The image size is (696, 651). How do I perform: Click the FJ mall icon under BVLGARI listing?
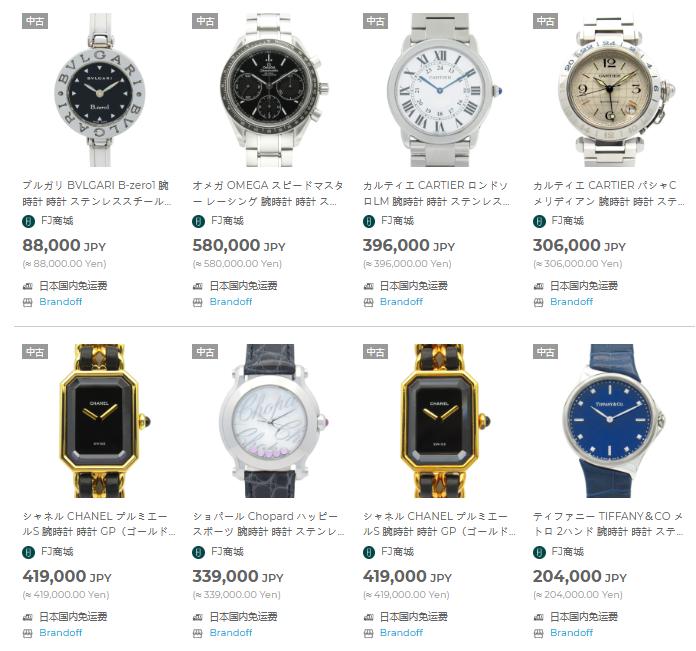tap(28, 221)
